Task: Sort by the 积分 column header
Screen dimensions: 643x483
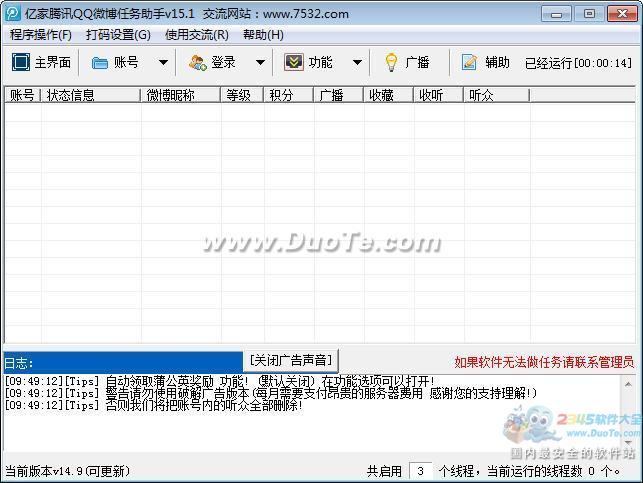Action: click(x=289, y=95)
